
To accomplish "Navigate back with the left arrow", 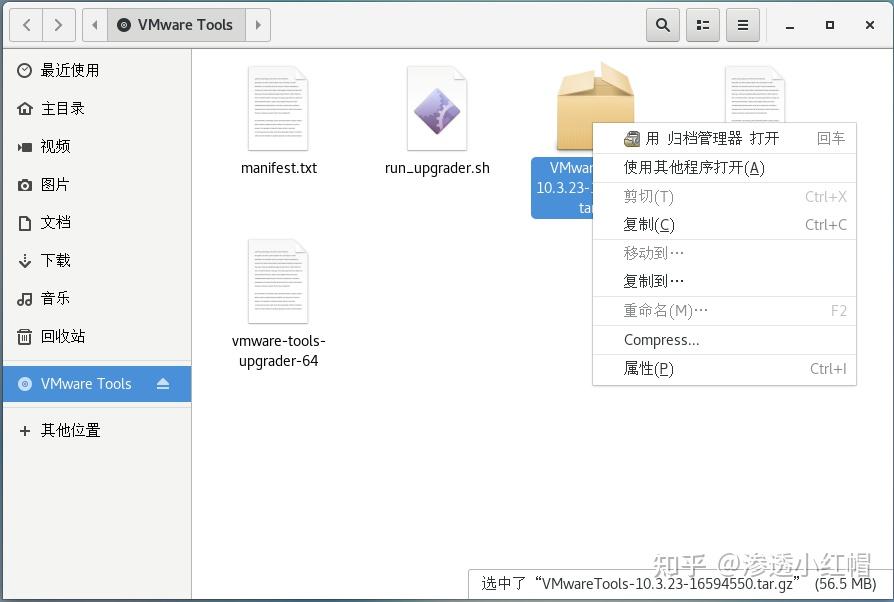I will [25, 24].
